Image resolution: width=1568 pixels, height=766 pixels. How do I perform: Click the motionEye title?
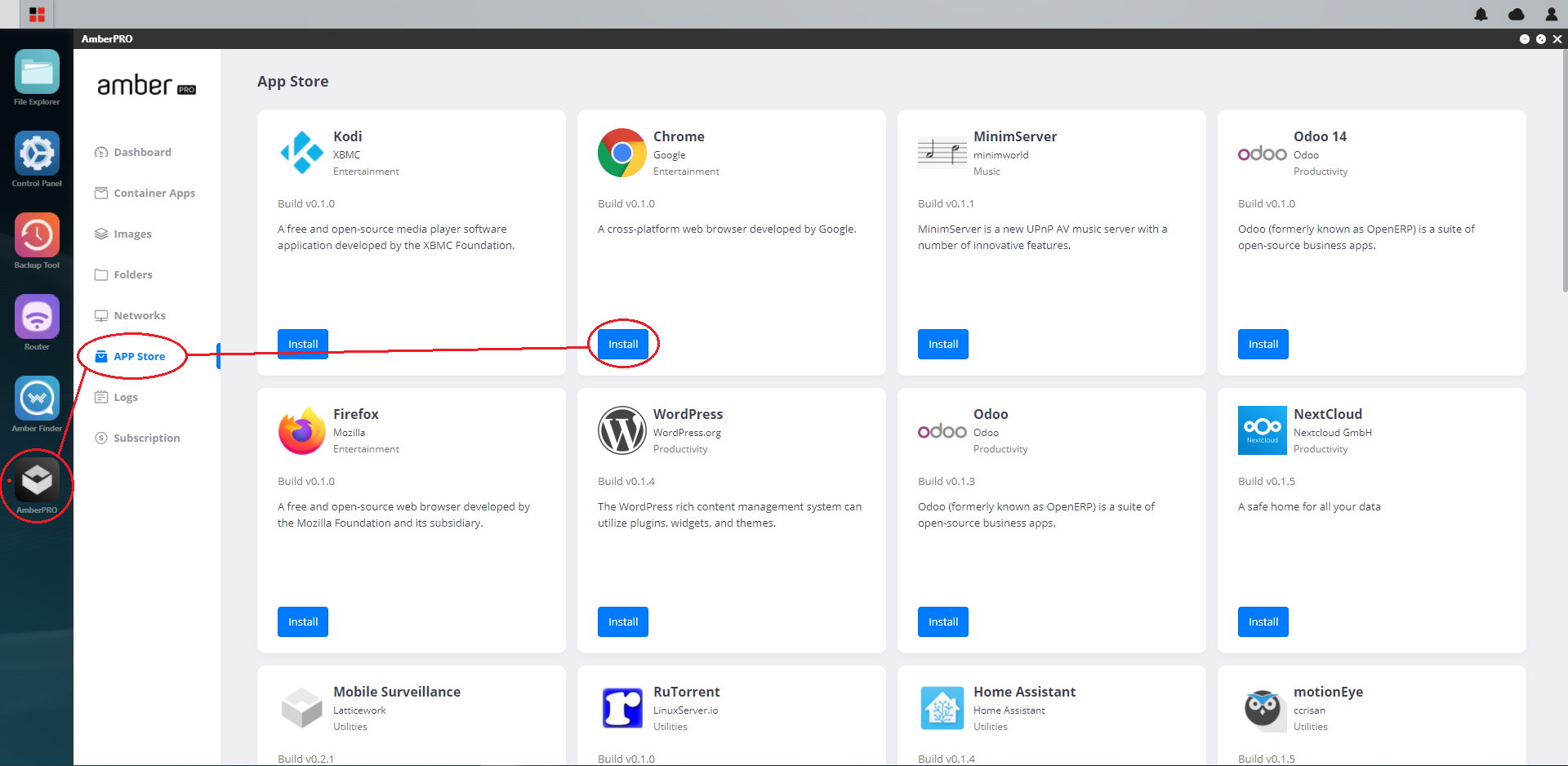tap(1328, 692)
